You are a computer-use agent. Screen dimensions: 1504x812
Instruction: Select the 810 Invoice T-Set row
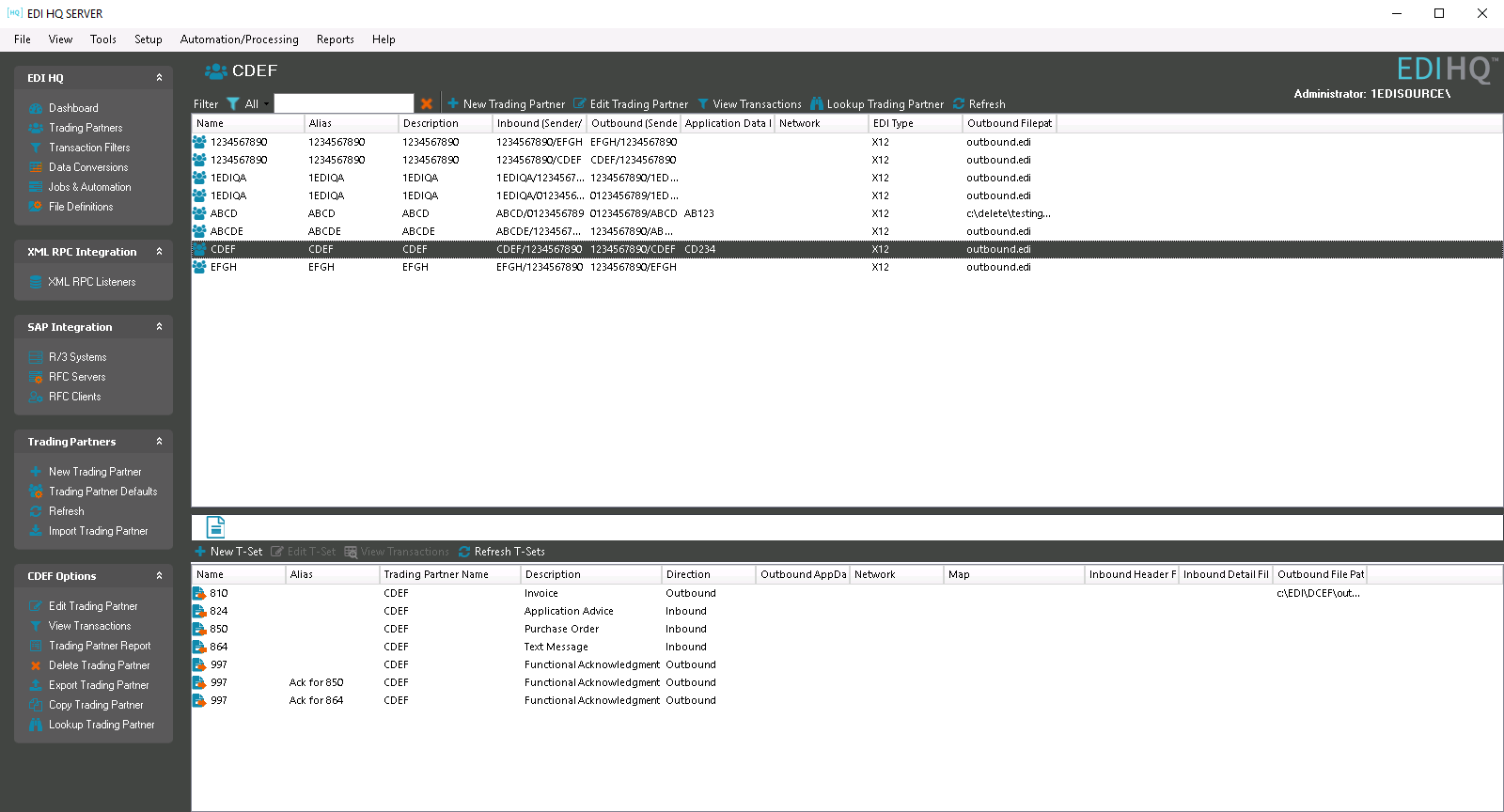tap(847, 593)
